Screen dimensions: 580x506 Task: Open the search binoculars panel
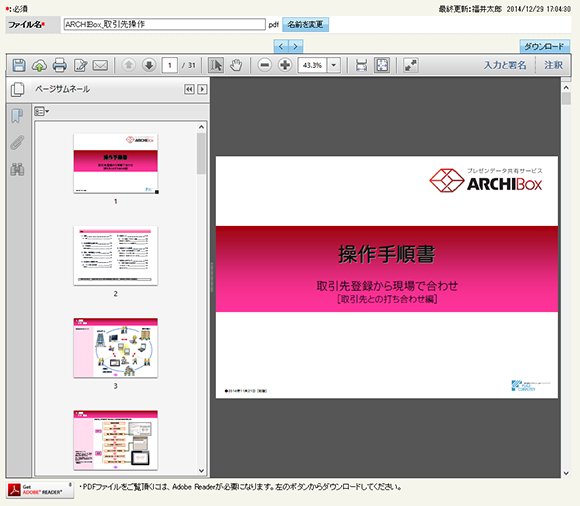[17, 169]
